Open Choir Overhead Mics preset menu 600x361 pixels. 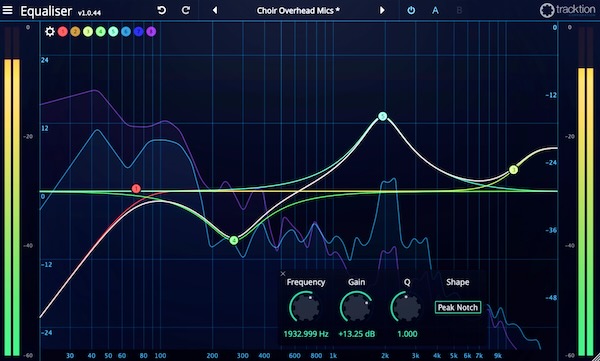tap(298, 10)
